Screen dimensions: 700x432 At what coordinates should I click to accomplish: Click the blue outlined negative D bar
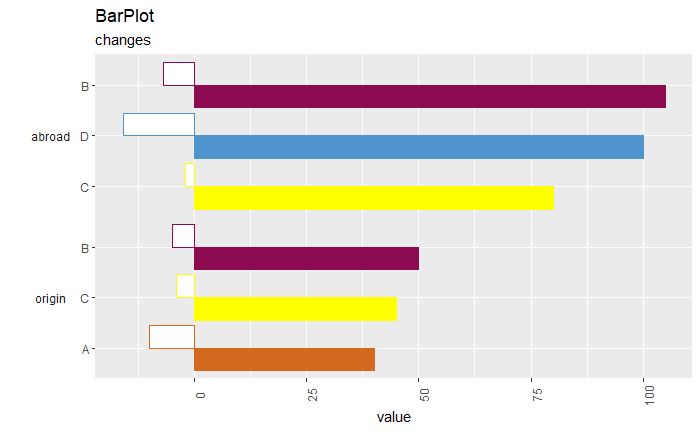(x=159, y=125)
